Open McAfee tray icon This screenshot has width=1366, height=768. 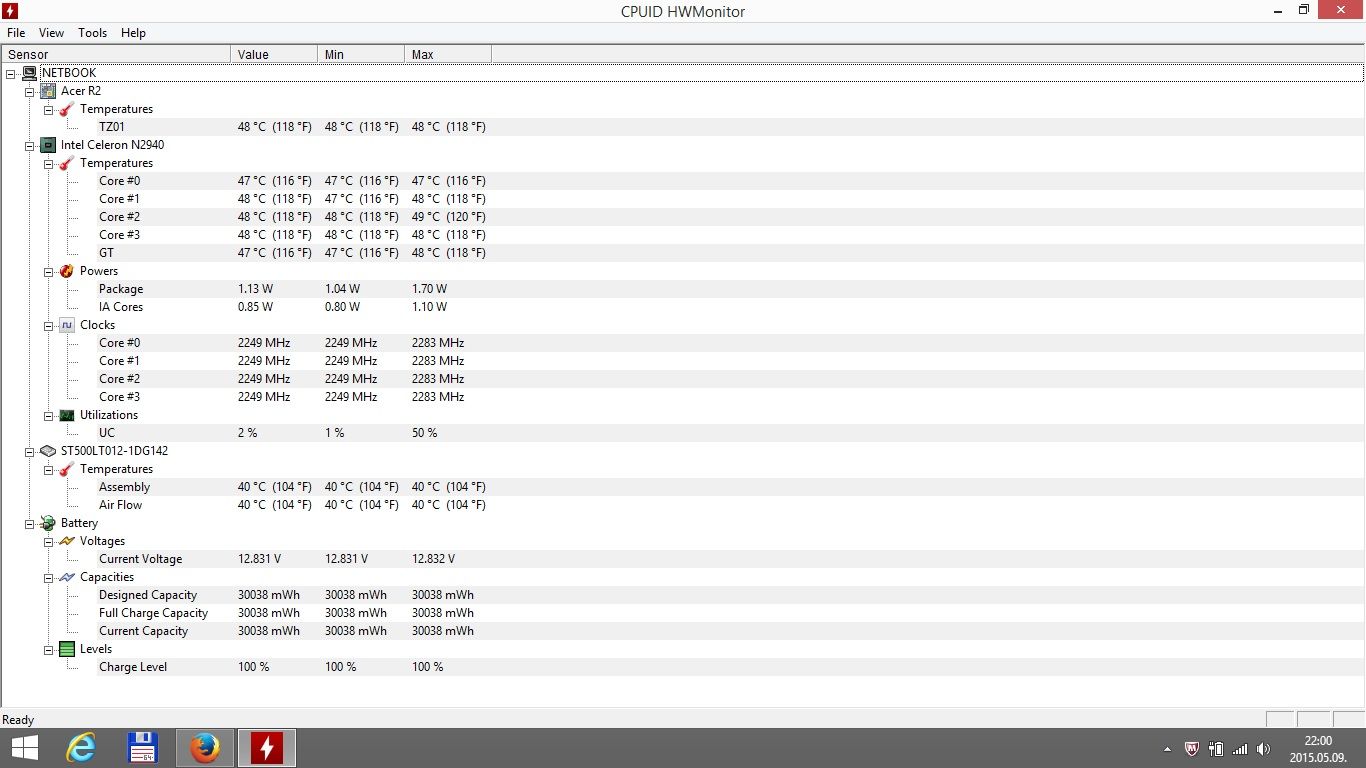point(1192,748)
